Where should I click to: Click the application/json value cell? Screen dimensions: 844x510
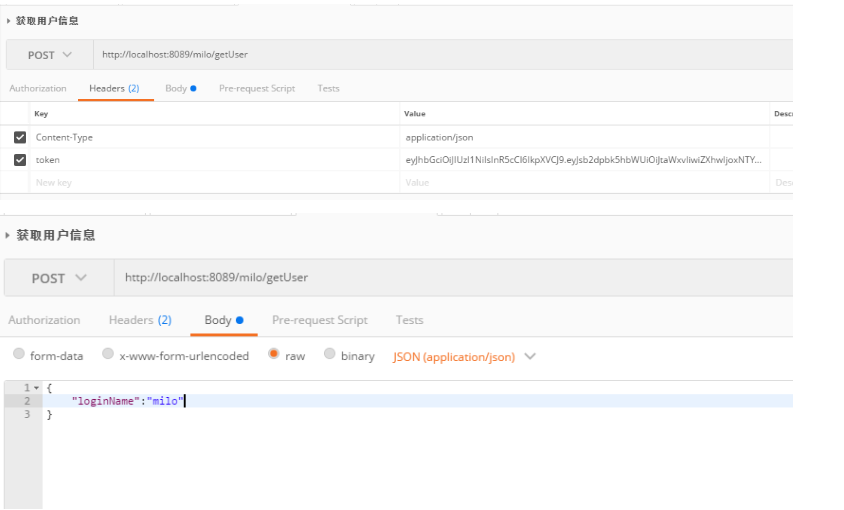pyautogui.click(x=585, y=137)
